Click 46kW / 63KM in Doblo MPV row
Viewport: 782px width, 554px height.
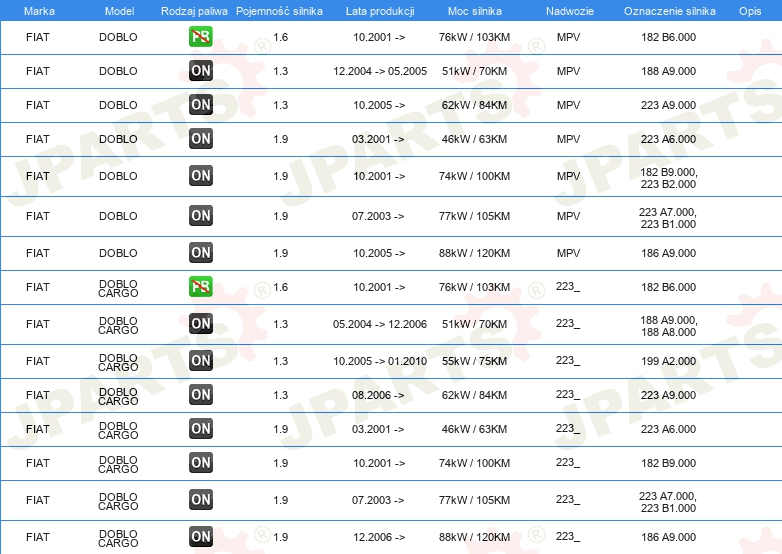tap(474, 139)
